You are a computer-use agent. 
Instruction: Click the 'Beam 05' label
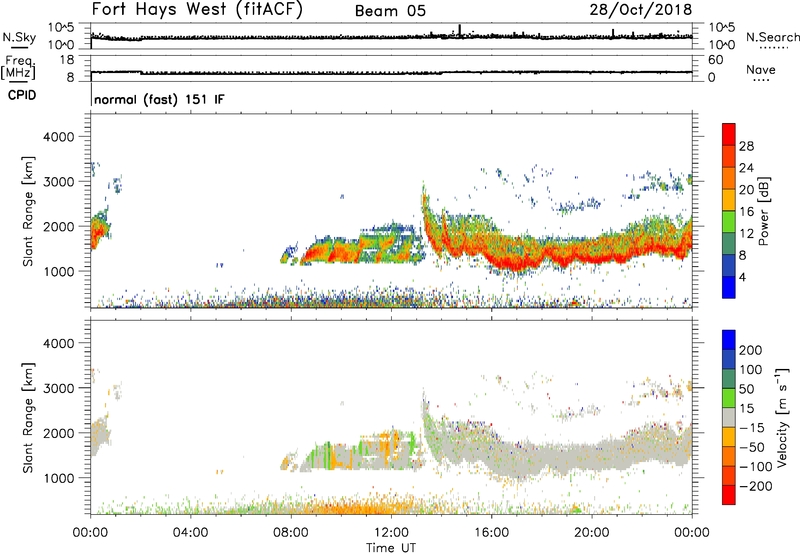[x=390, y=11]
